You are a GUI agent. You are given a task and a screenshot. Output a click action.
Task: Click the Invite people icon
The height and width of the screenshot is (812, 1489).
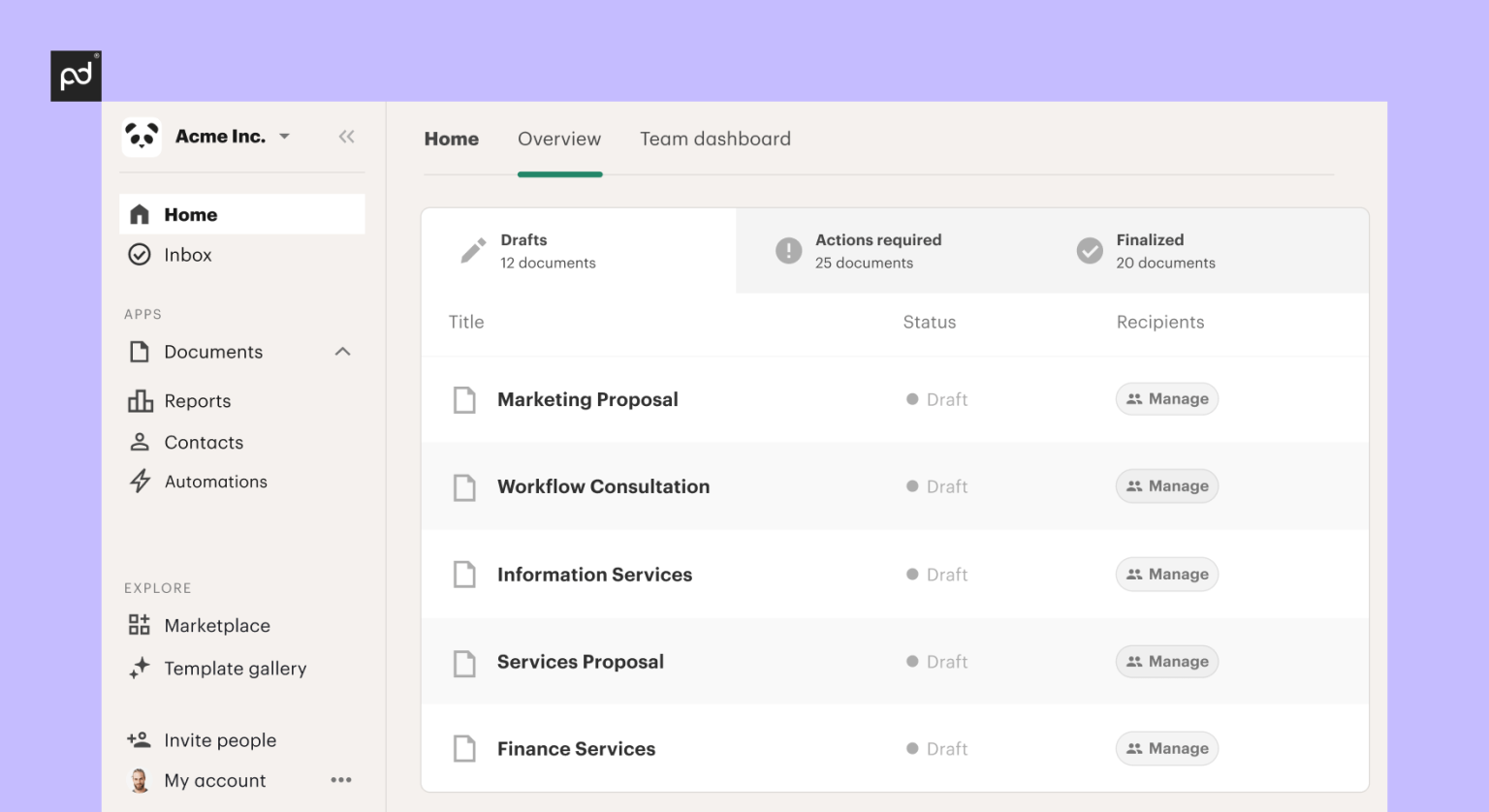140,740
